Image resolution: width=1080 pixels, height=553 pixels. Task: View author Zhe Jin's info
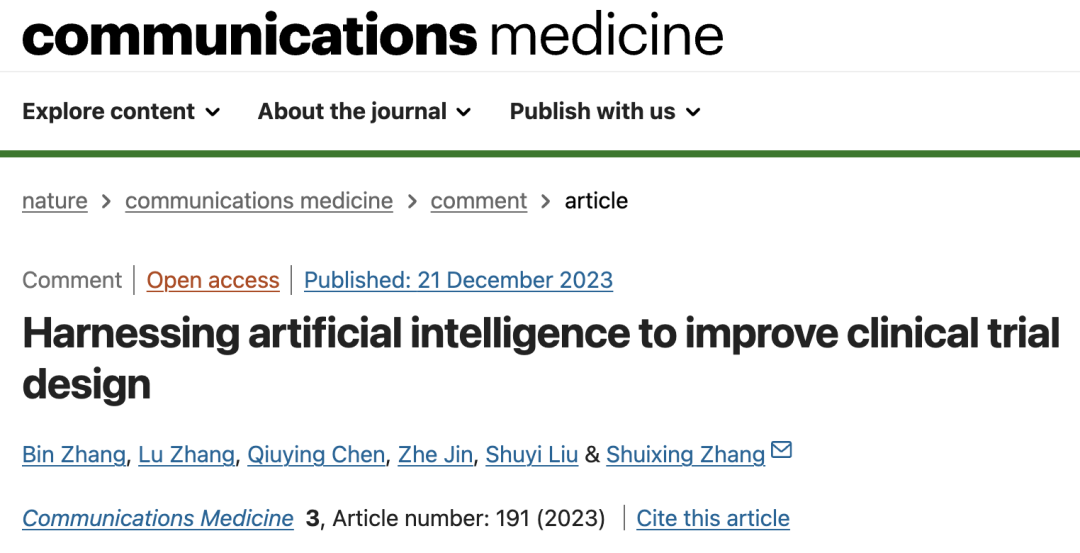point(435,455)
